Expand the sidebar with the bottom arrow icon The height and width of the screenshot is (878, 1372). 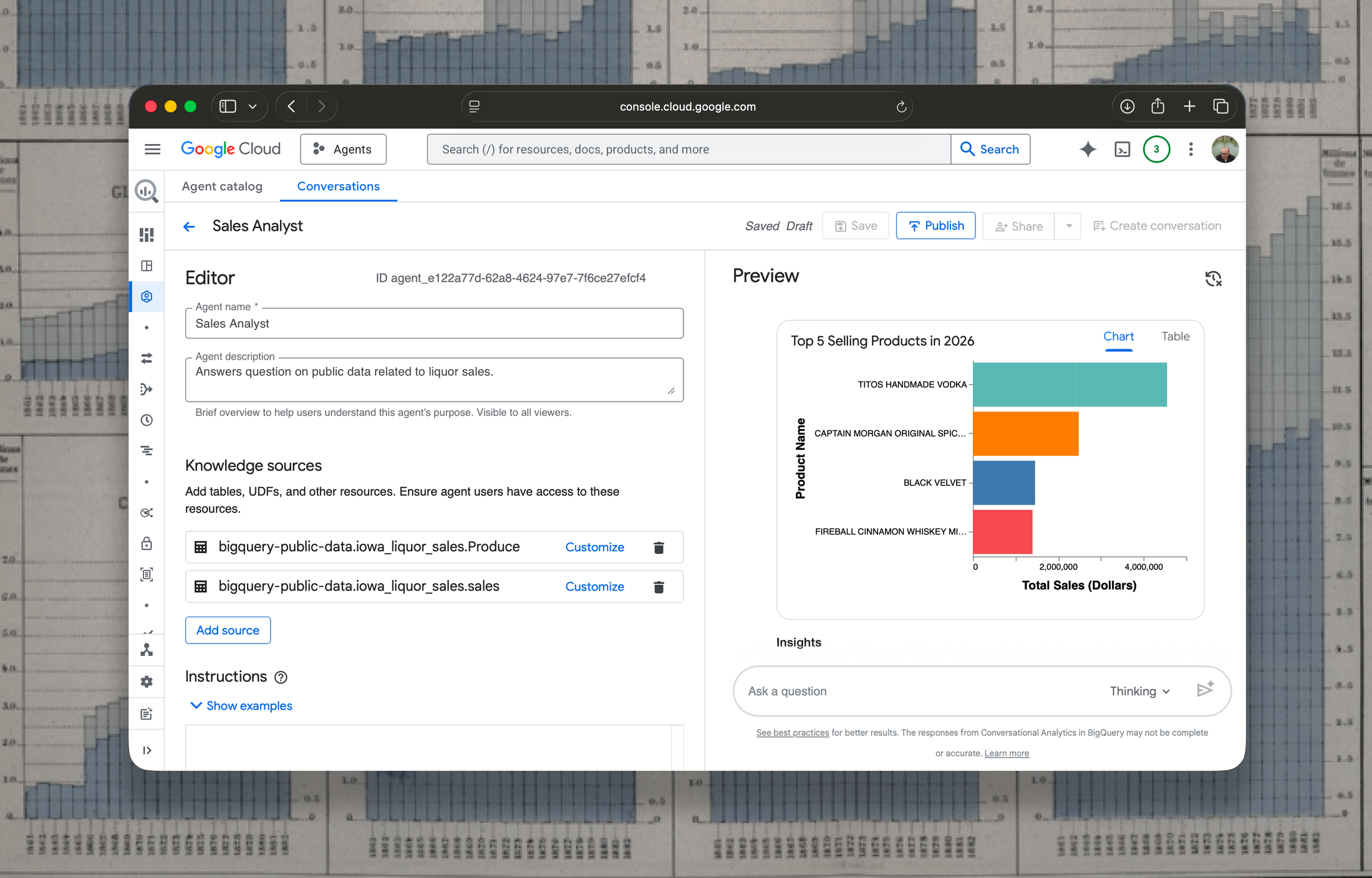click(147, 750)
